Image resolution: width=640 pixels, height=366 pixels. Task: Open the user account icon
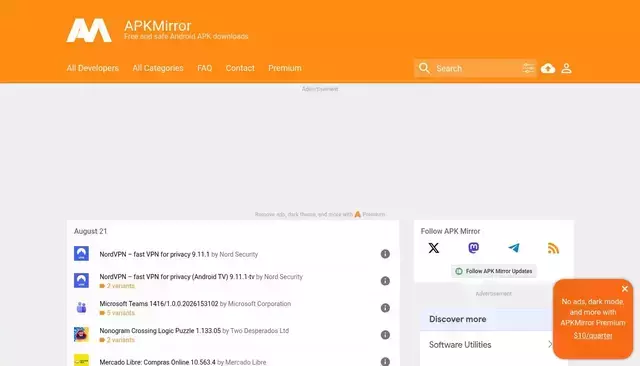pos(566,68)
